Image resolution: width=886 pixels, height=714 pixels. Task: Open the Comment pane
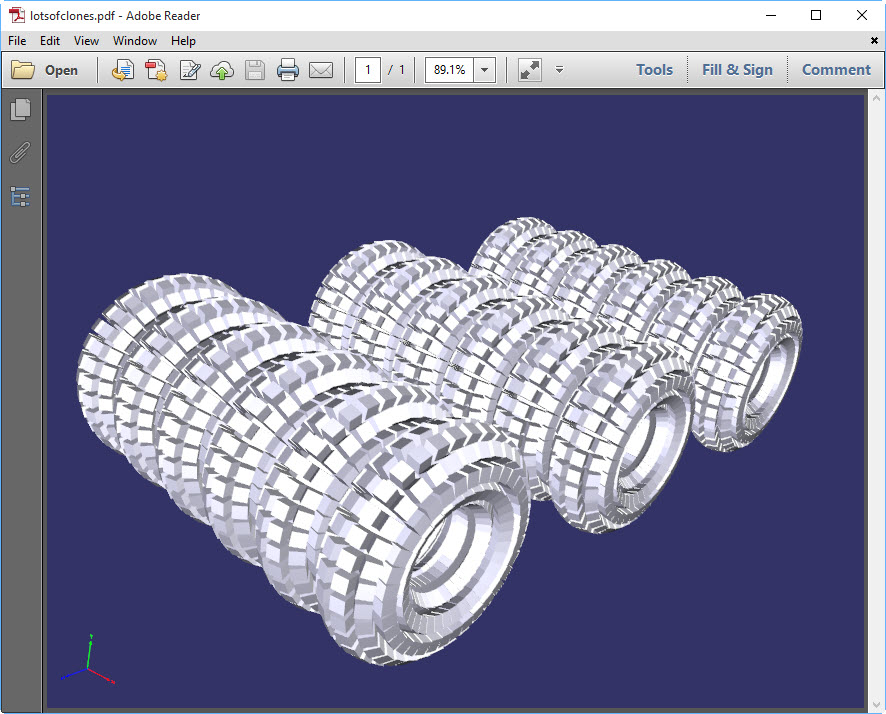pos(836,70)
